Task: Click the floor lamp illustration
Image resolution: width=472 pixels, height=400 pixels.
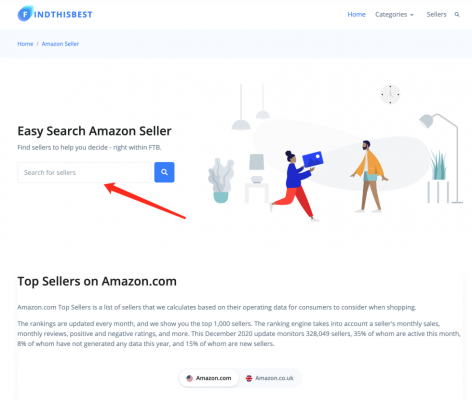Action: [442, 158]
